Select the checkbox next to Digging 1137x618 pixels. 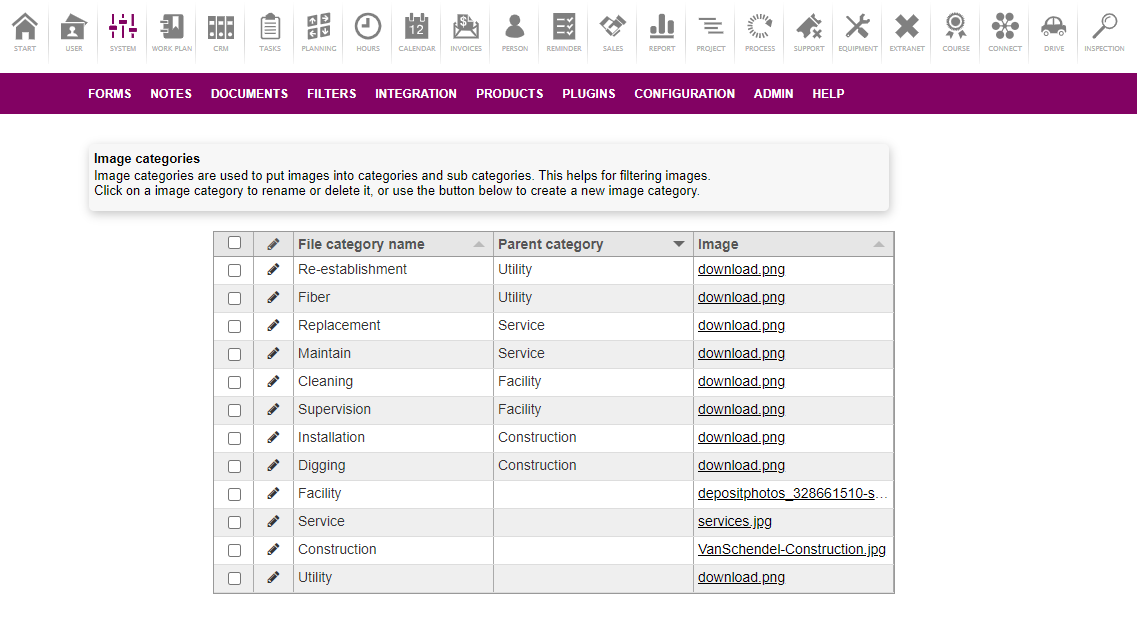pos(234,466)
